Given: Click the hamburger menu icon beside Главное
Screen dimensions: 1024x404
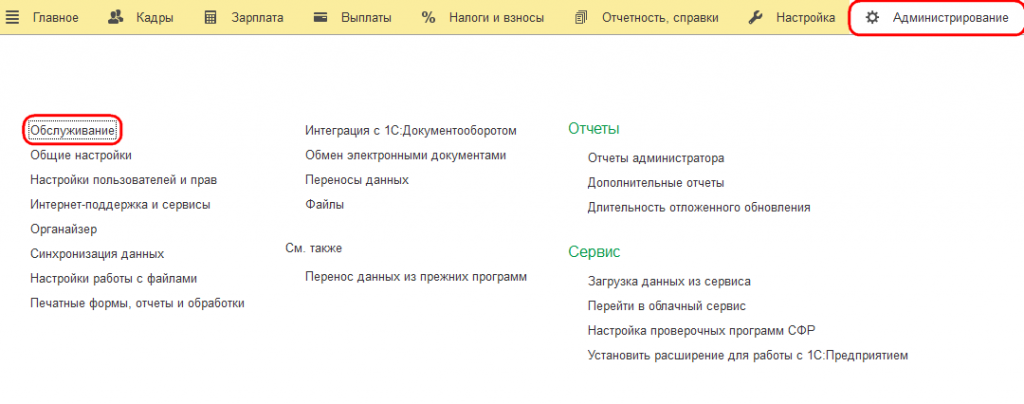Looking at the screenshot, I should click(x=12, y=18).
